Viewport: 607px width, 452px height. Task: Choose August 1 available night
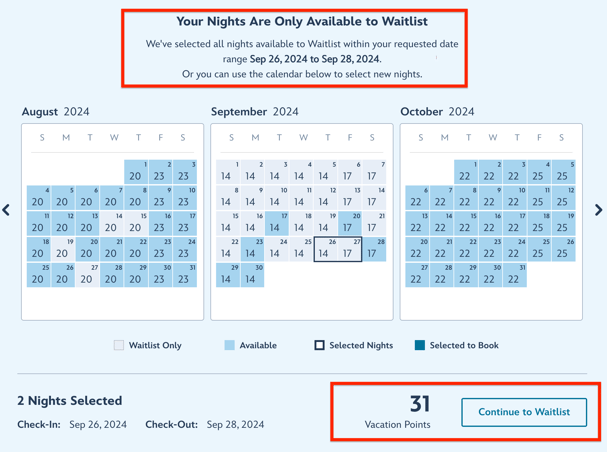(x=136, y=172)
